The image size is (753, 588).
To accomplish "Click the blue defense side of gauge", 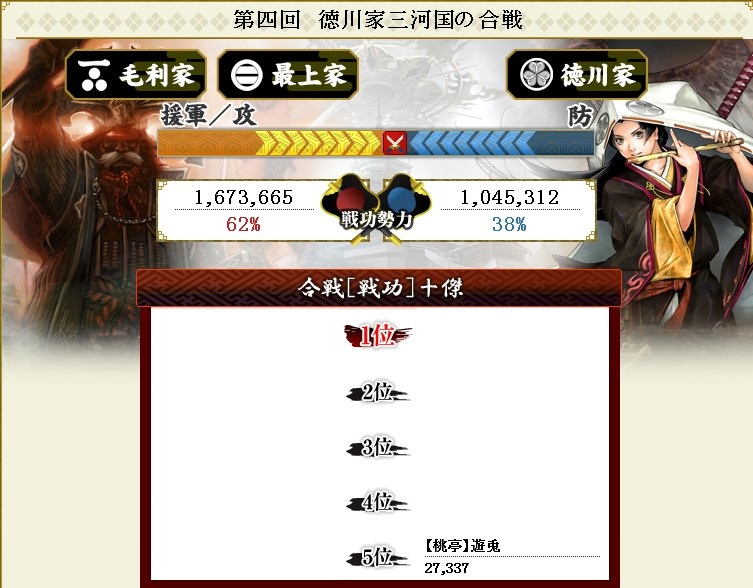I will [x=500, y=143].
